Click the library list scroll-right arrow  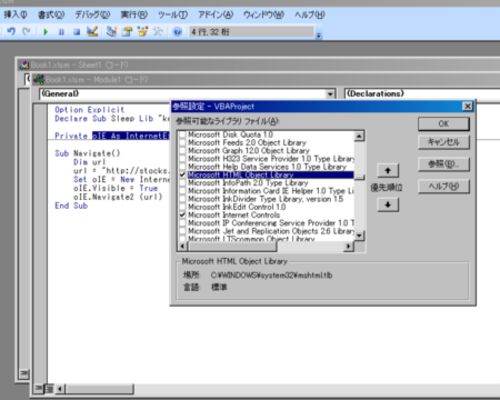coord(348,246)
